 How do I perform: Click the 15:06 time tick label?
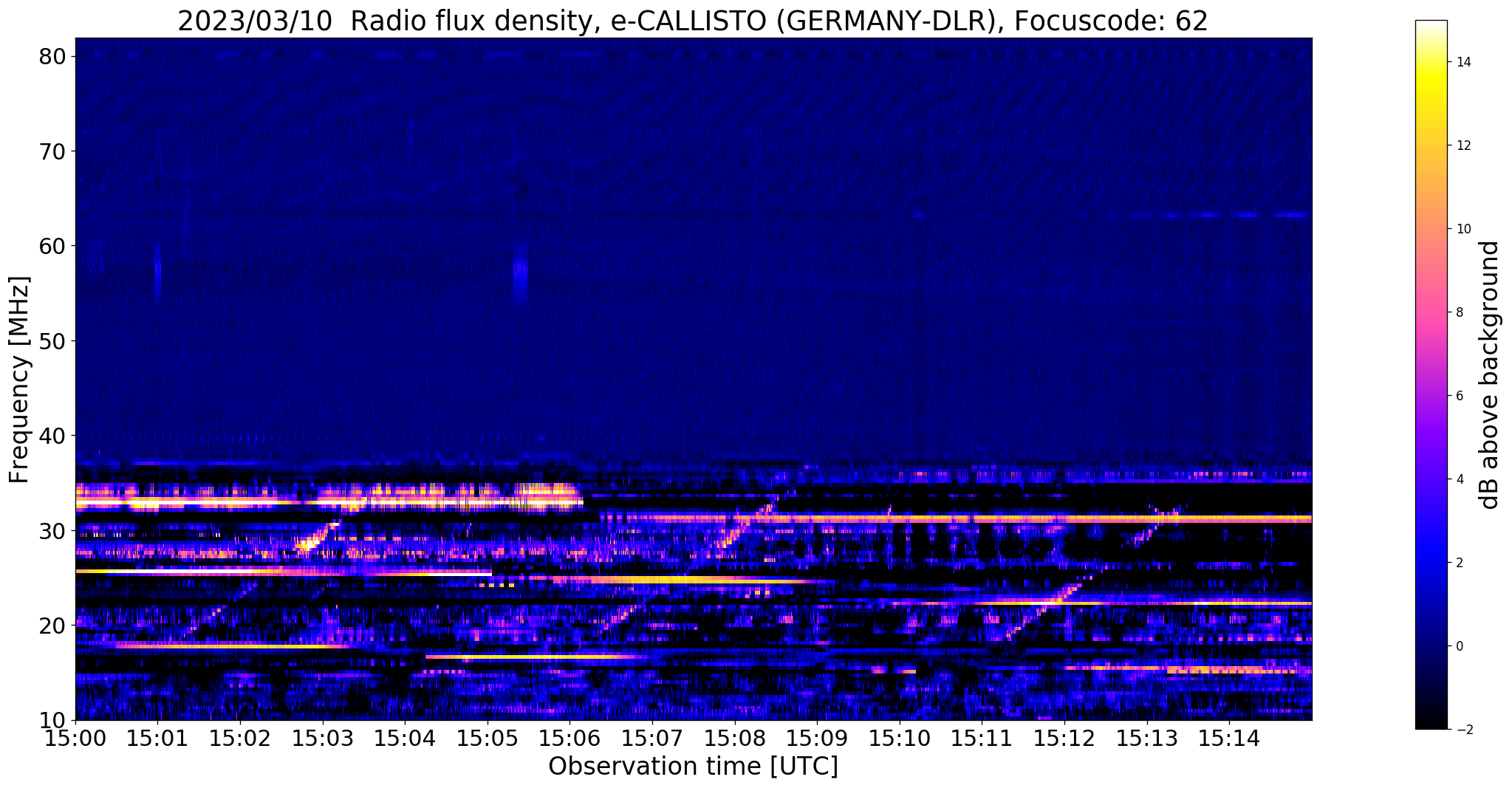pos(569,738)
